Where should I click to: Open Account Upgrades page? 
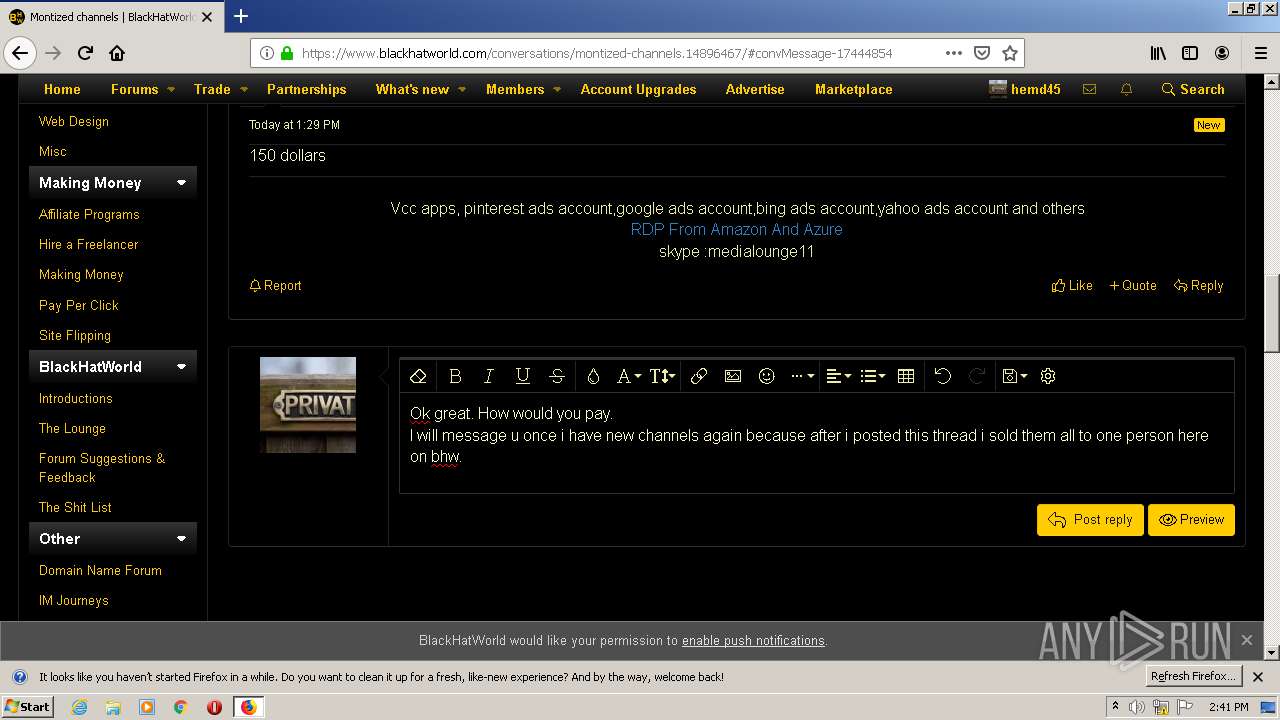coord(638,89)
